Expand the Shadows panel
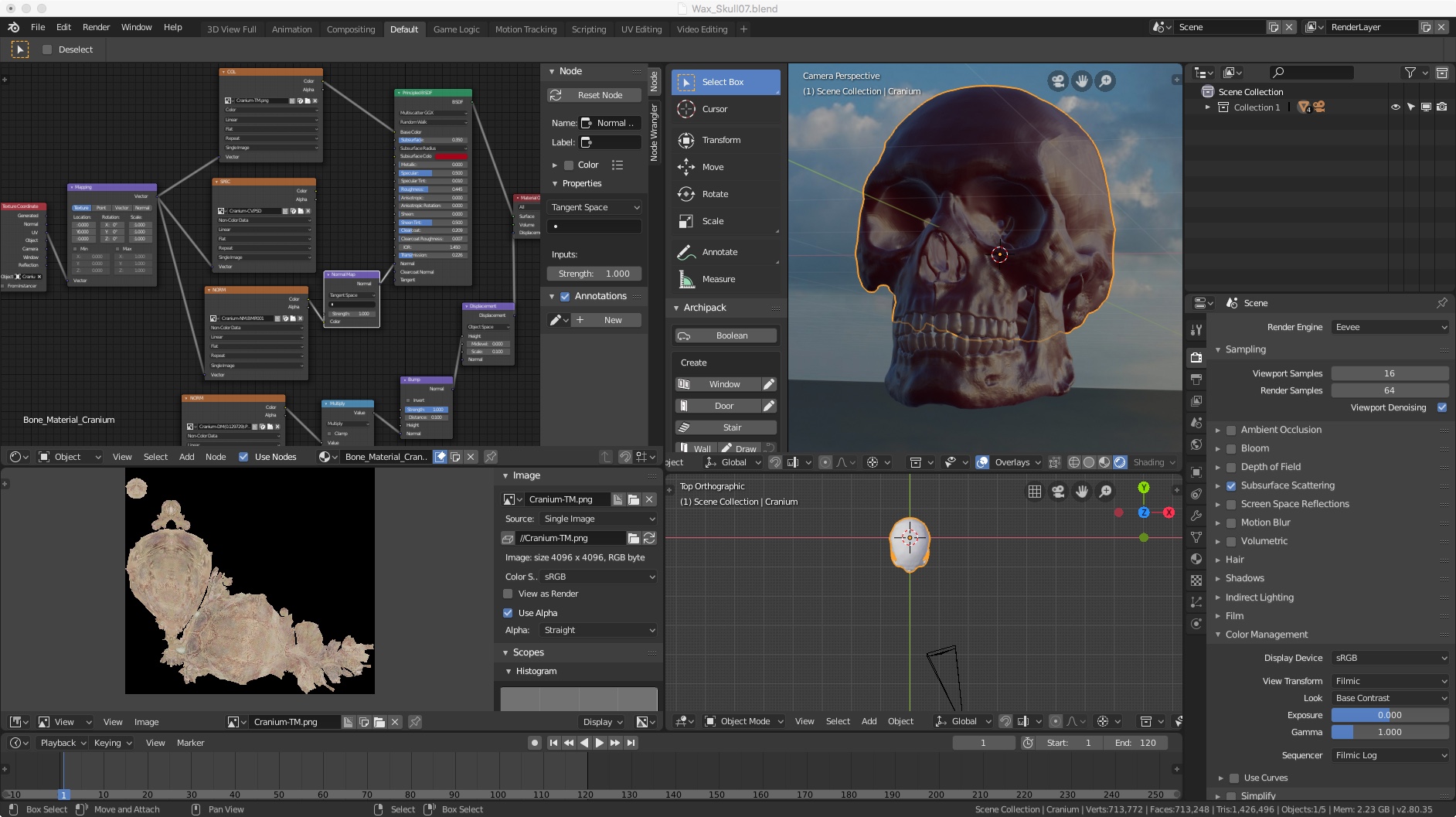Image resolution: width=1456 pixels, height=817 pixels. (1244, 578)
